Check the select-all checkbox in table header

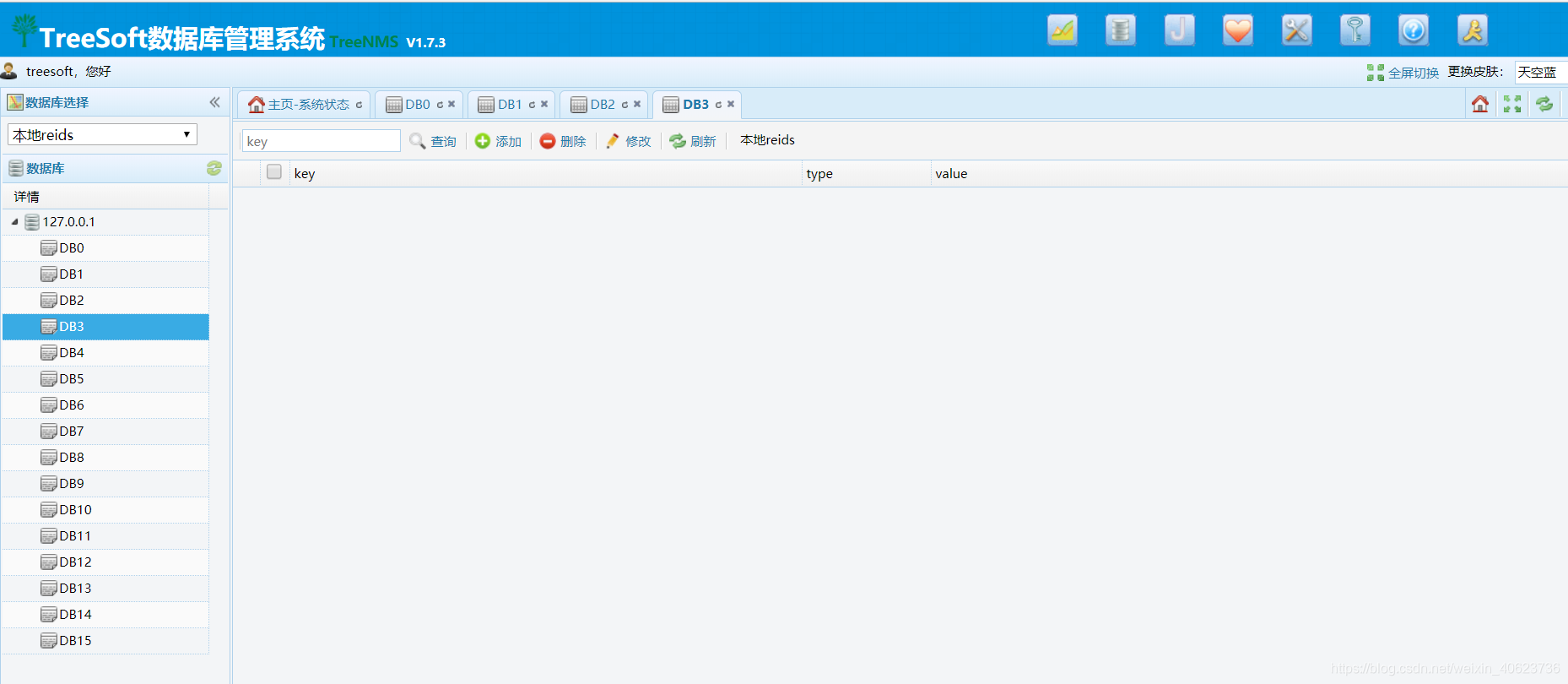(x=273, y=172)
